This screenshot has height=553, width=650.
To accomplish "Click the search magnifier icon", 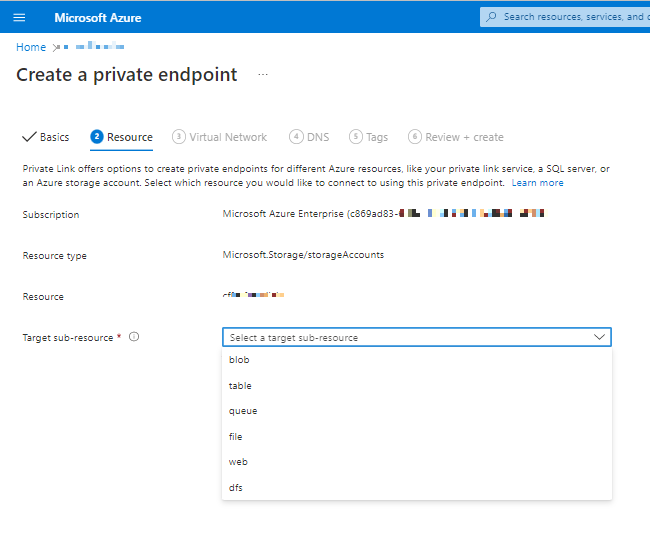I will [x=492, y=17].
